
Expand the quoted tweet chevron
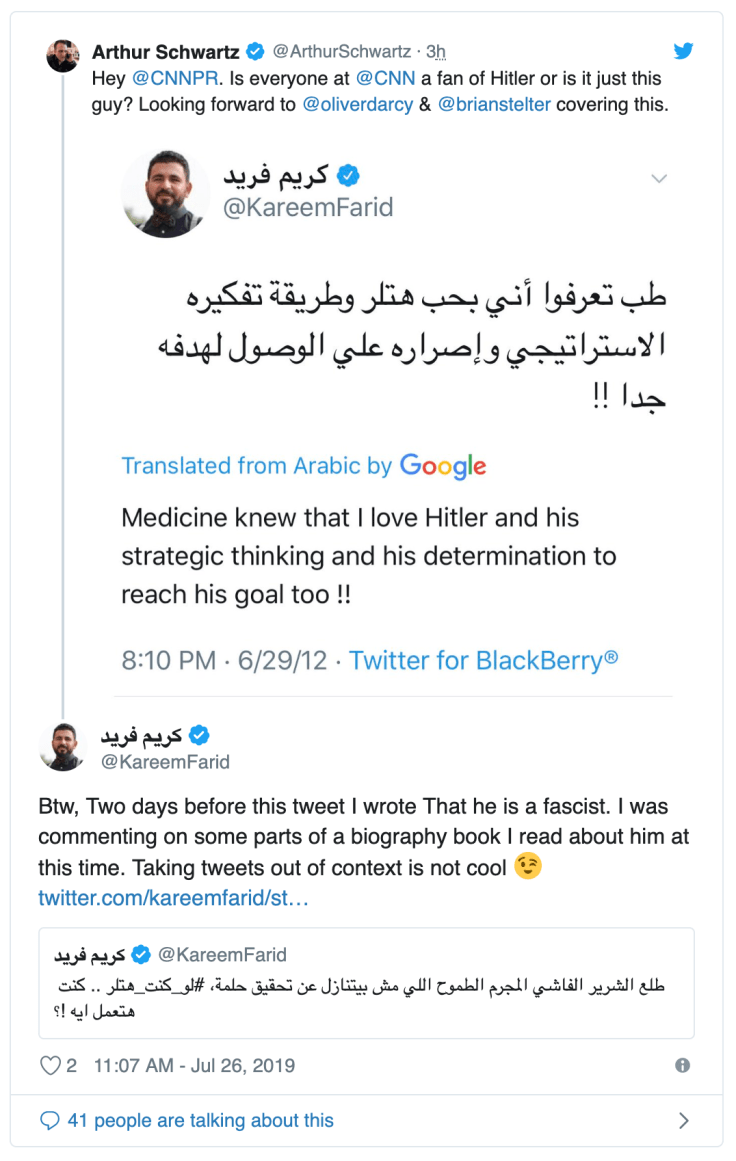click(x=659, y=178)
